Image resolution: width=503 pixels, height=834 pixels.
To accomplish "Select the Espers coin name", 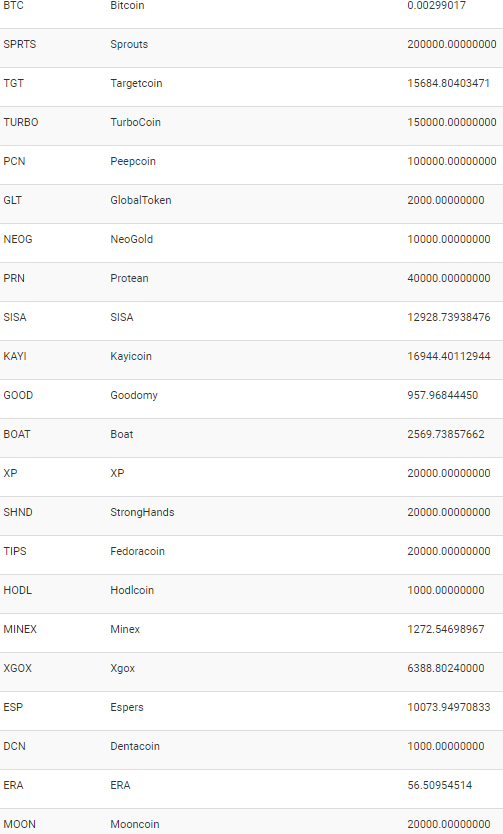I will coord(127,707).
